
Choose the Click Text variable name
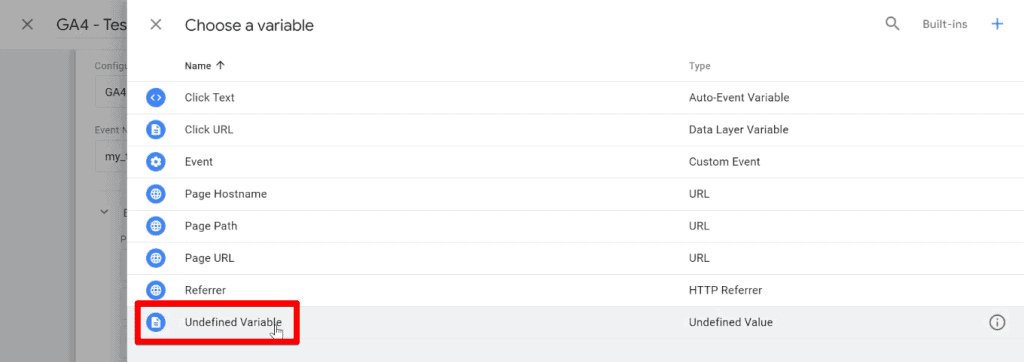tap(210, 97)
